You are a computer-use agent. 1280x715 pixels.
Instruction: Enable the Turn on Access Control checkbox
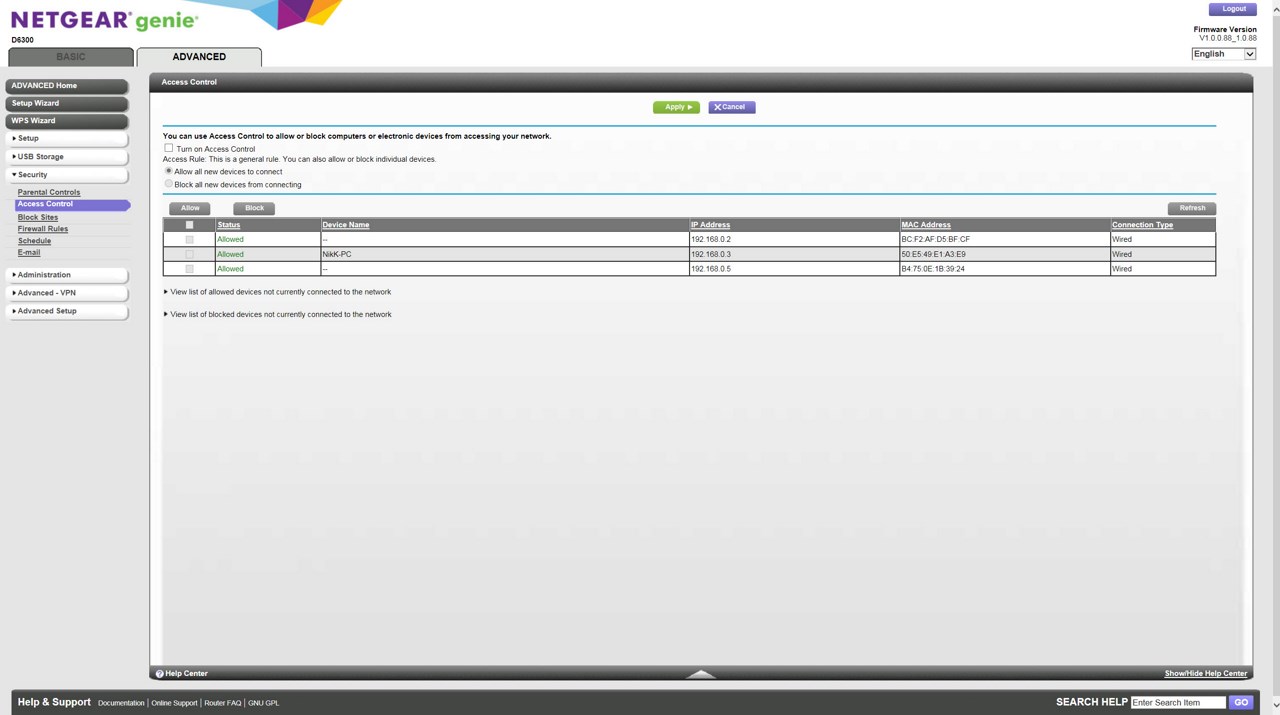169,148
